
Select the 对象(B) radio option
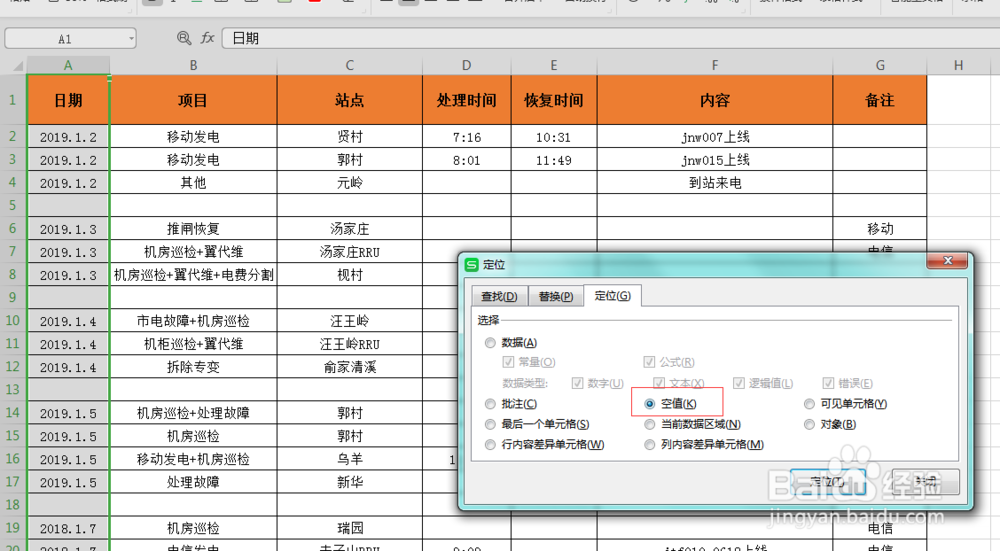pos(809,424)
